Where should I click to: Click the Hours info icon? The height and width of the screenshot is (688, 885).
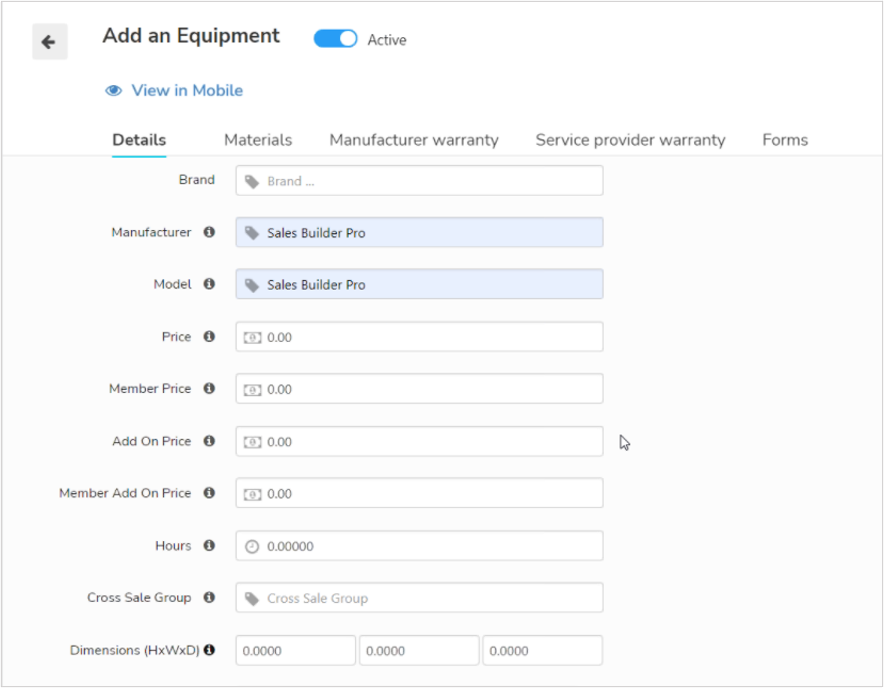[x=209, y=545]
